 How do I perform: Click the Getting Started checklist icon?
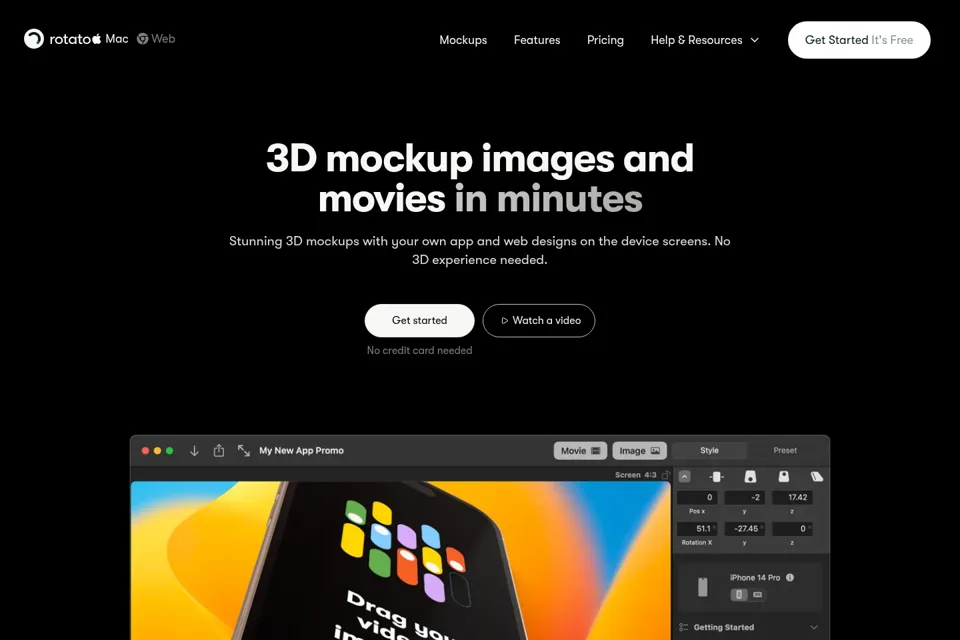coord(684,627)
